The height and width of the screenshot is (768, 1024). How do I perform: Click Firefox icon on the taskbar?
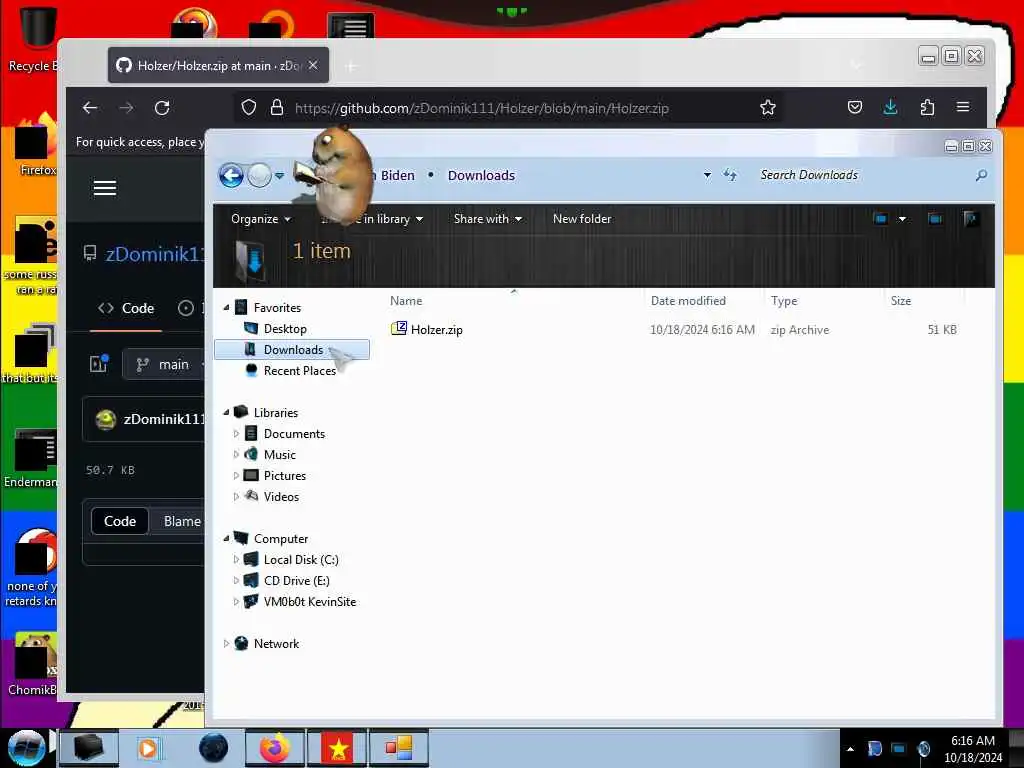[275, 748]
